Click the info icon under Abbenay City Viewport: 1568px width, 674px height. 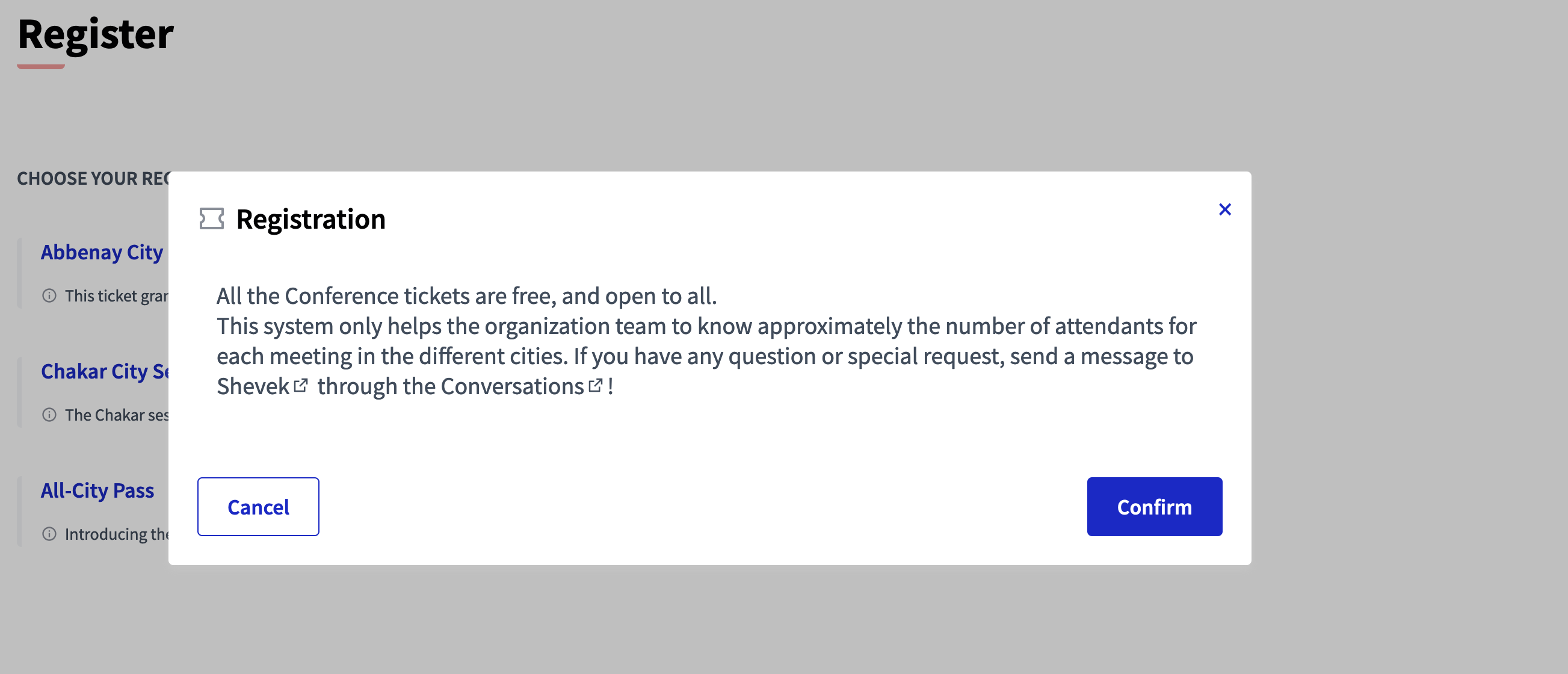[x=49, y=296]
